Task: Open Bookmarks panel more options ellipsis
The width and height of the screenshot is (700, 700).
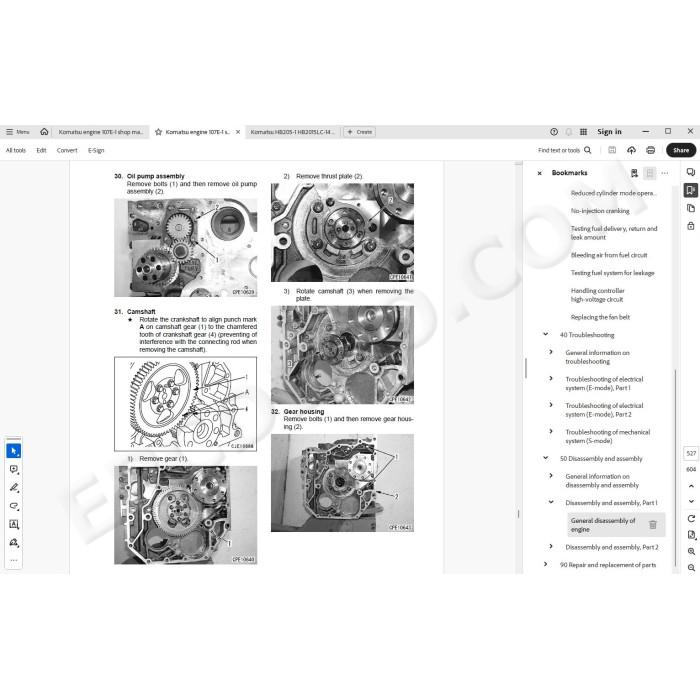Action: pos(665,173)
